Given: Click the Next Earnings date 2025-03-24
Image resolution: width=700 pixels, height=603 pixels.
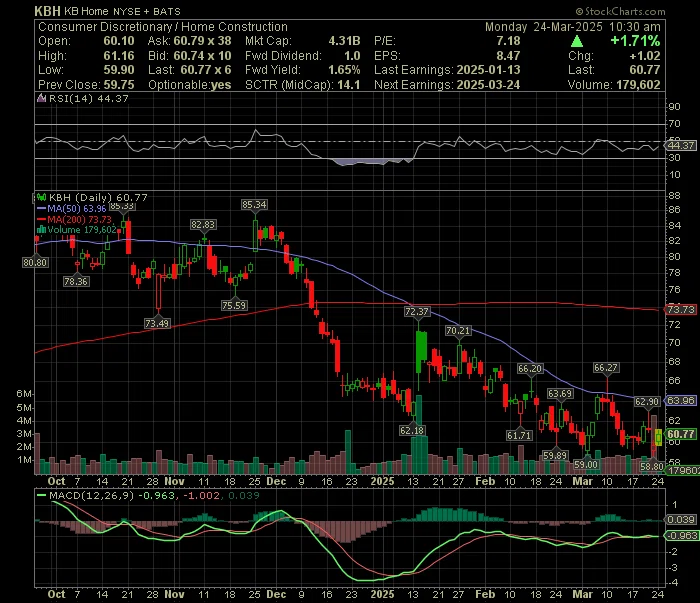Looking at the screenshot, I should coord(488,85).
